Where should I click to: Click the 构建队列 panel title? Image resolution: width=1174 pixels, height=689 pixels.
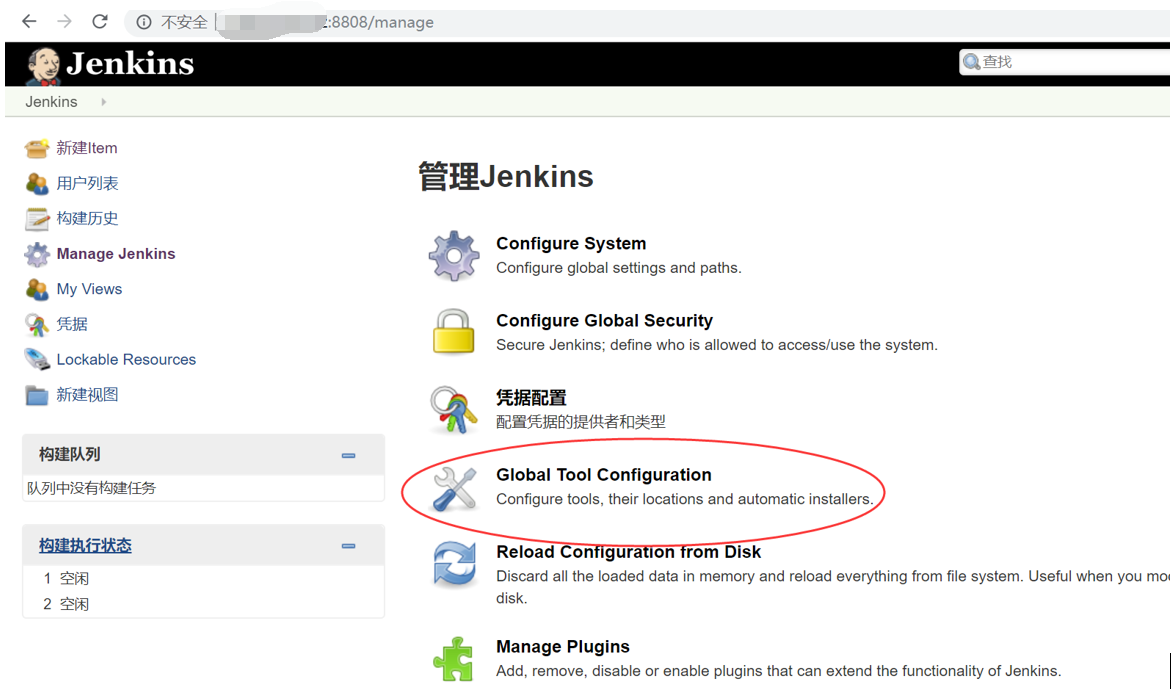tap(70, 455)
